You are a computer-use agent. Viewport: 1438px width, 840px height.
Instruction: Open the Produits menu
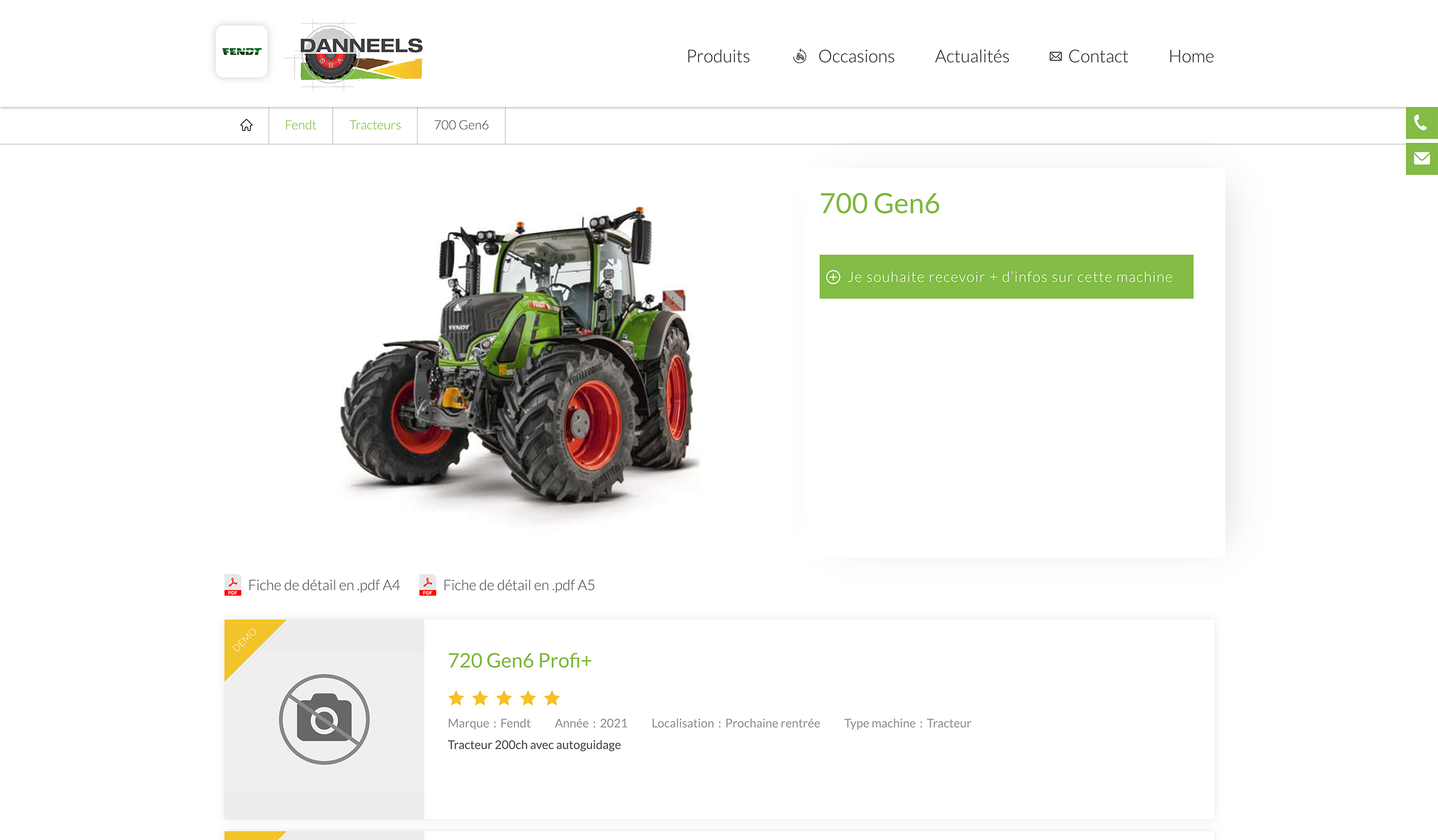[718, 56]
